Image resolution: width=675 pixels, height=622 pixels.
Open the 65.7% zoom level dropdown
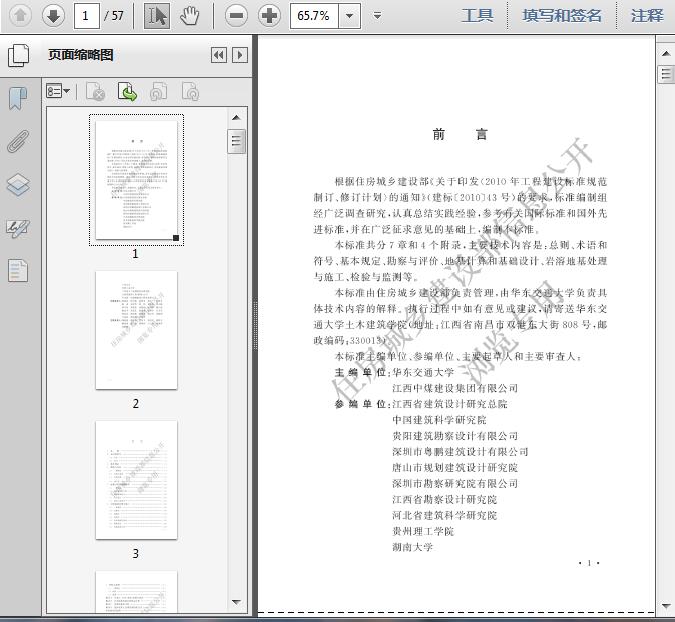349,15
